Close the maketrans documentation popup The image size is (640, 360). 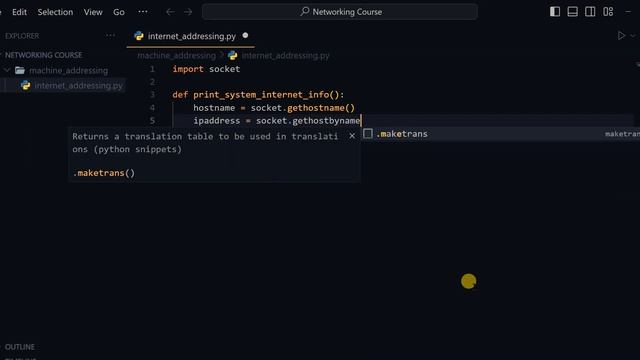click(x=352, y=136)
